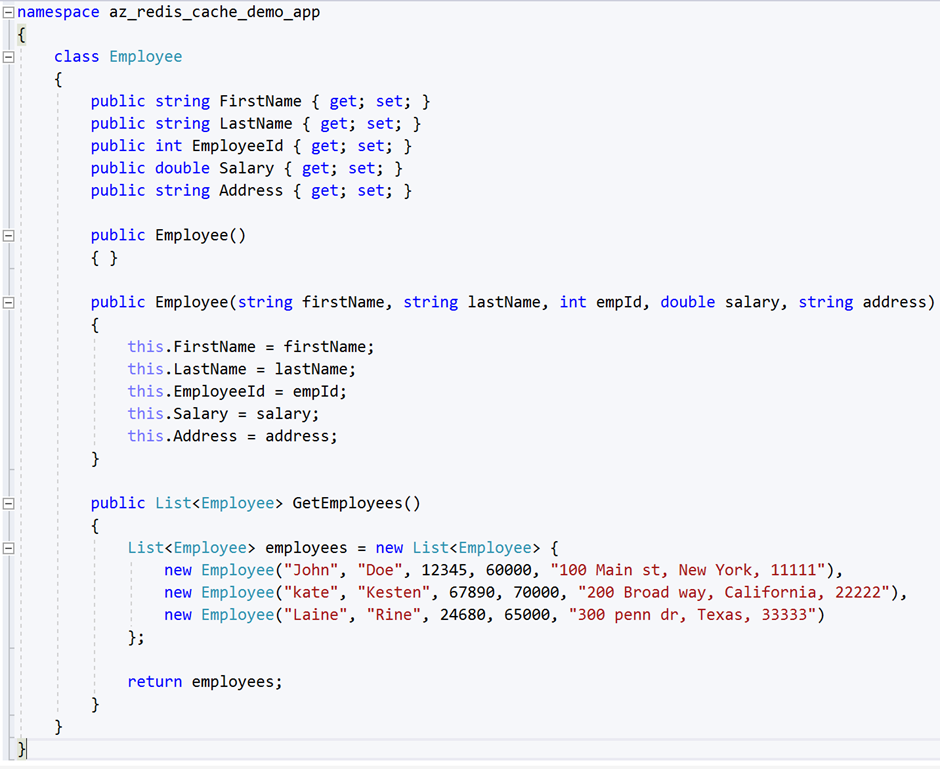Collapse the class Employee block
940x769 pixels.
[8, 58]
